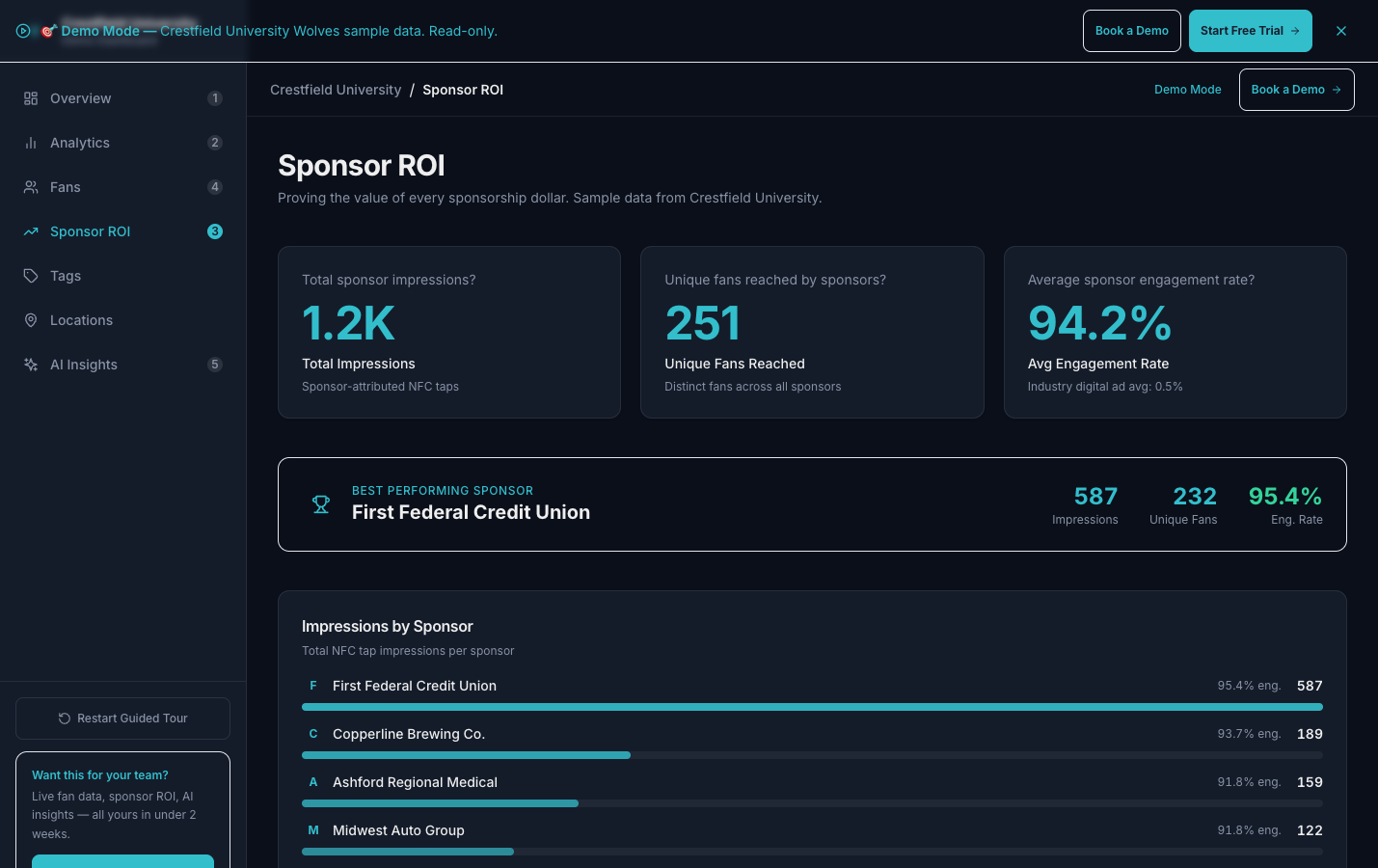Viewport: 1378px width, 868px height.
Task: Select the Sponsor ROI trend arrow icon
Action: [31, 231]
